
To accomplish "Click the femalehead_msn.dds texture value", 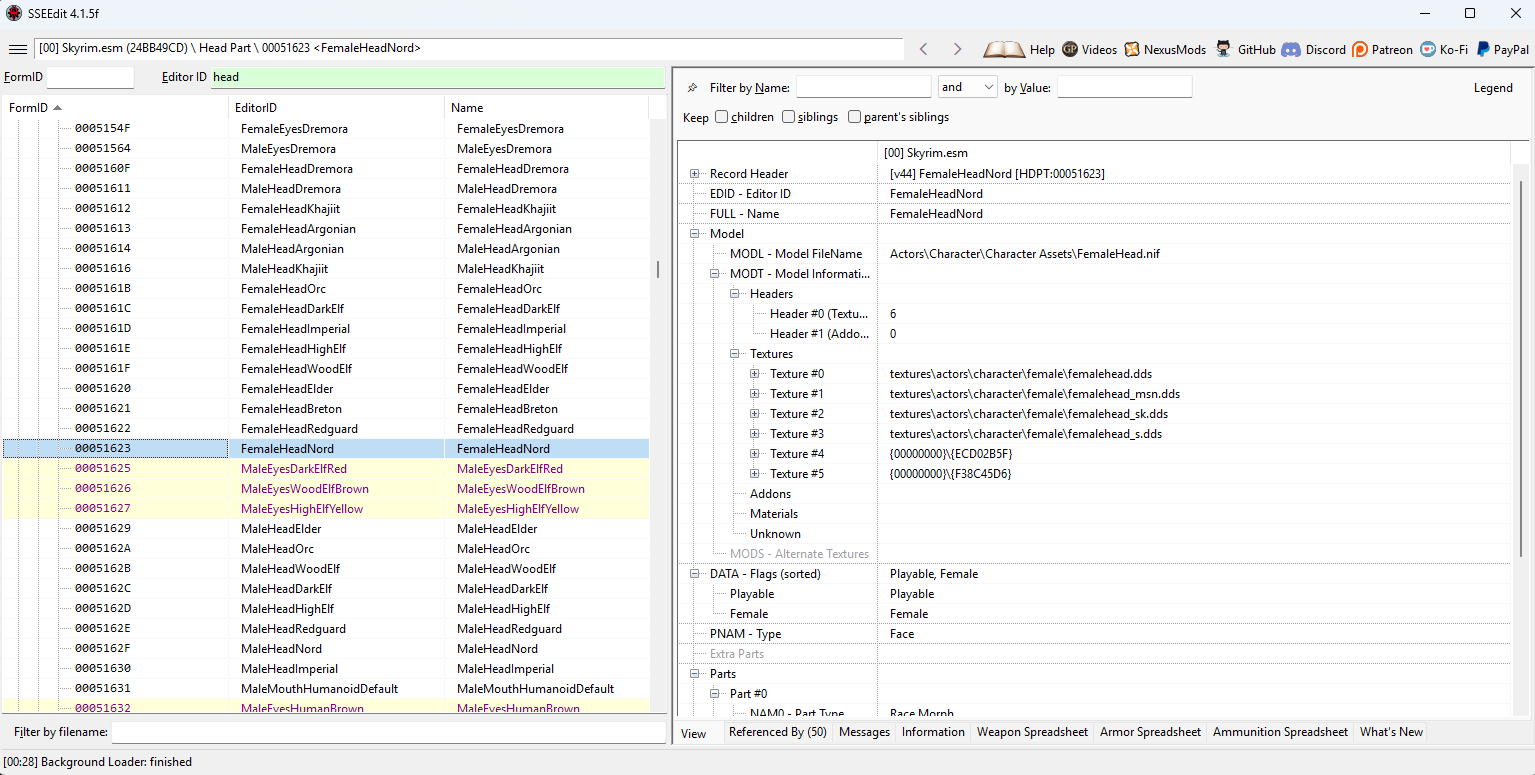I will (1035, 394).
